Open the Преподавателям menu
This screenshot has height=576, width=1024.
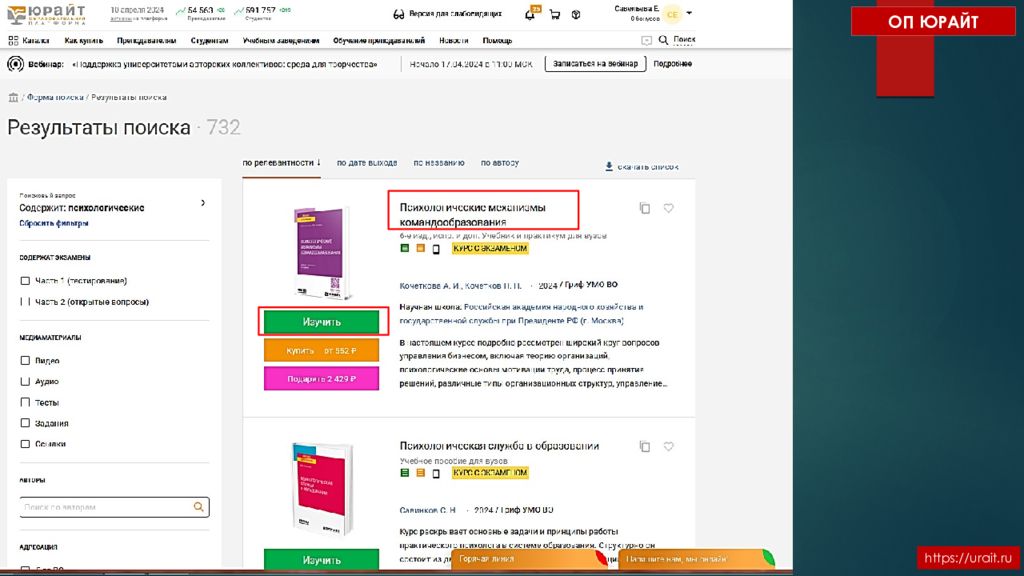(x=146, y=40)
